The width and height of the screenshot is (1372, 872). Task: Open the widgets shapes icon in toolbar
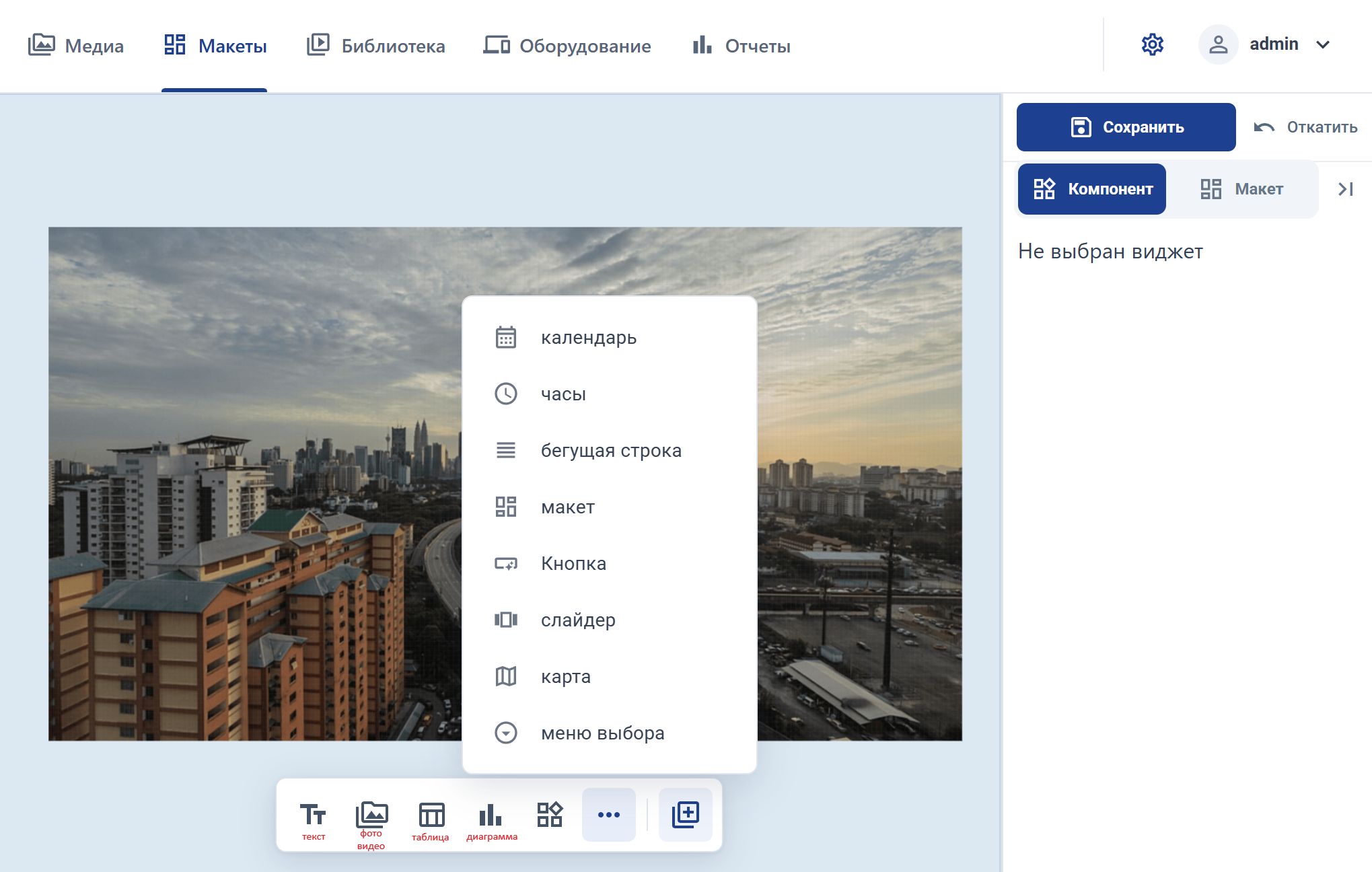(x=550, y=814)
